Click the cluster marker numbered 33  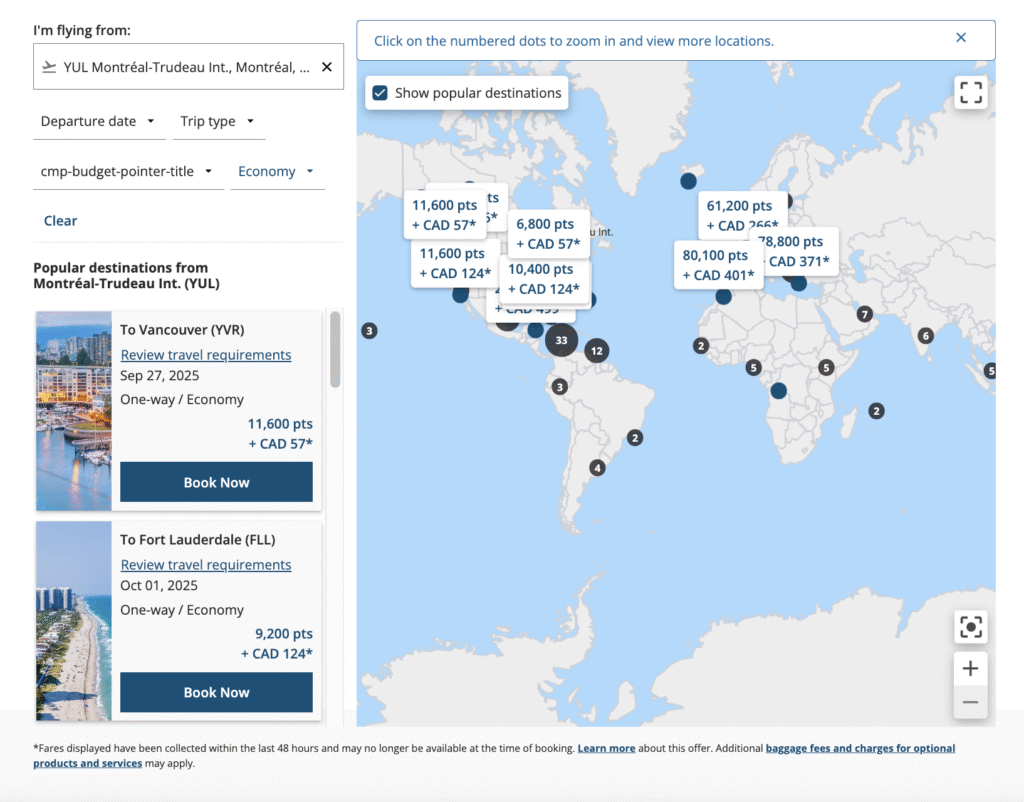[561, 340]
